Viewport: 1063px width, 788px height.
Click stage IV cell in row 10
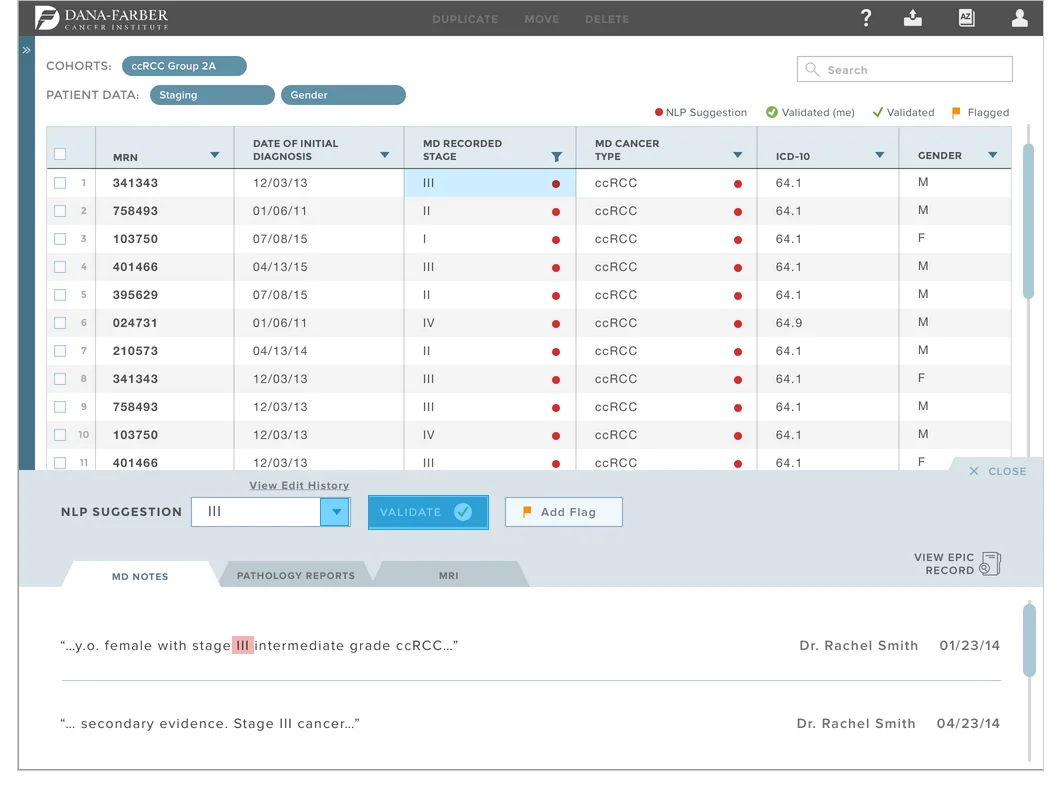pos(489,435)
